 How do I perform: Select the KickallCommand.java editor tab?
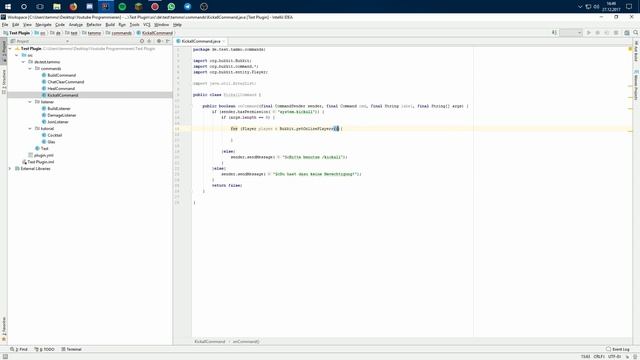200,41
